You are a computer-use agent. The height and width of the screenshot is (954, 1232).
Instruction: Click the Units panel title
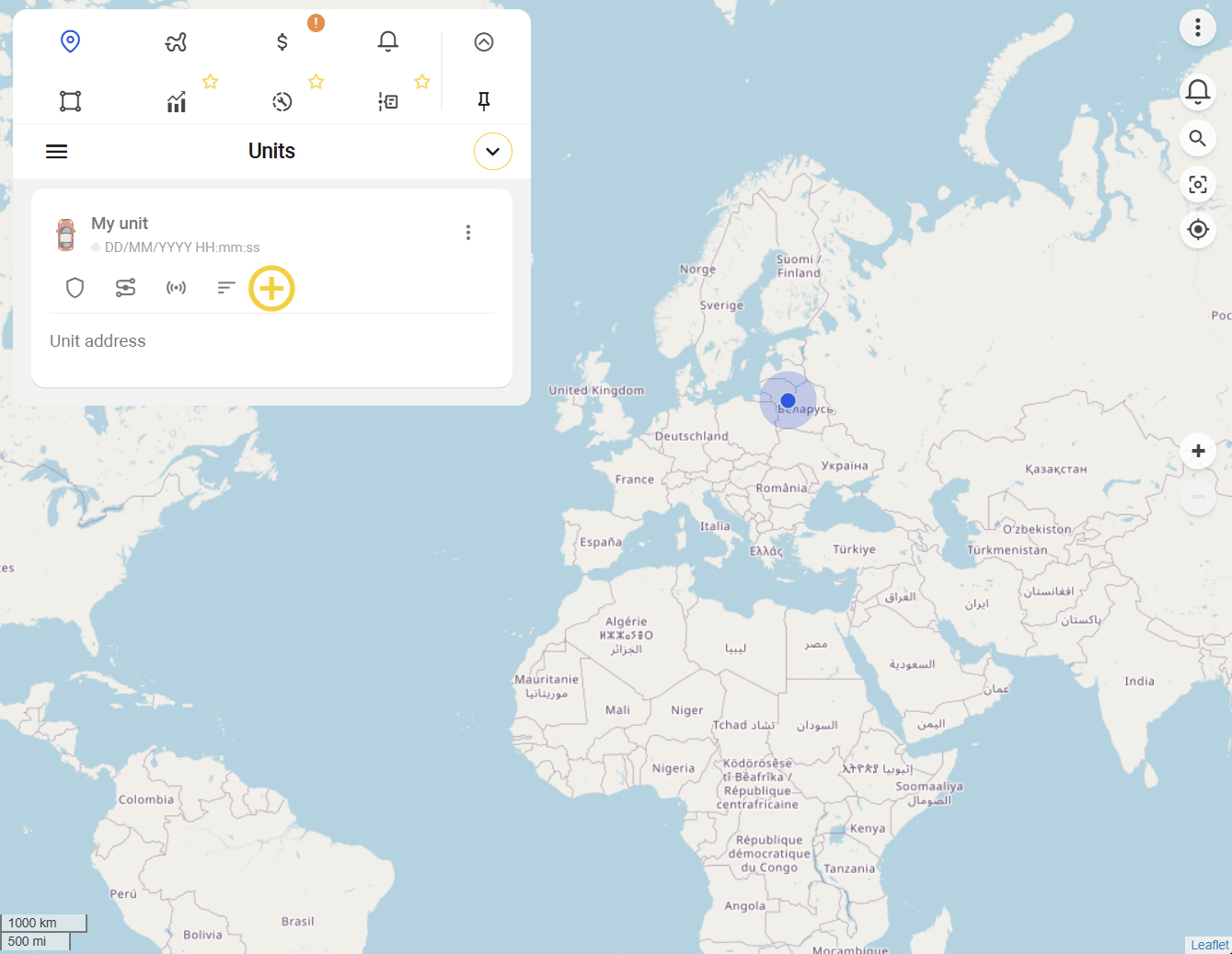pyautogui.click(x=271, y=151)
